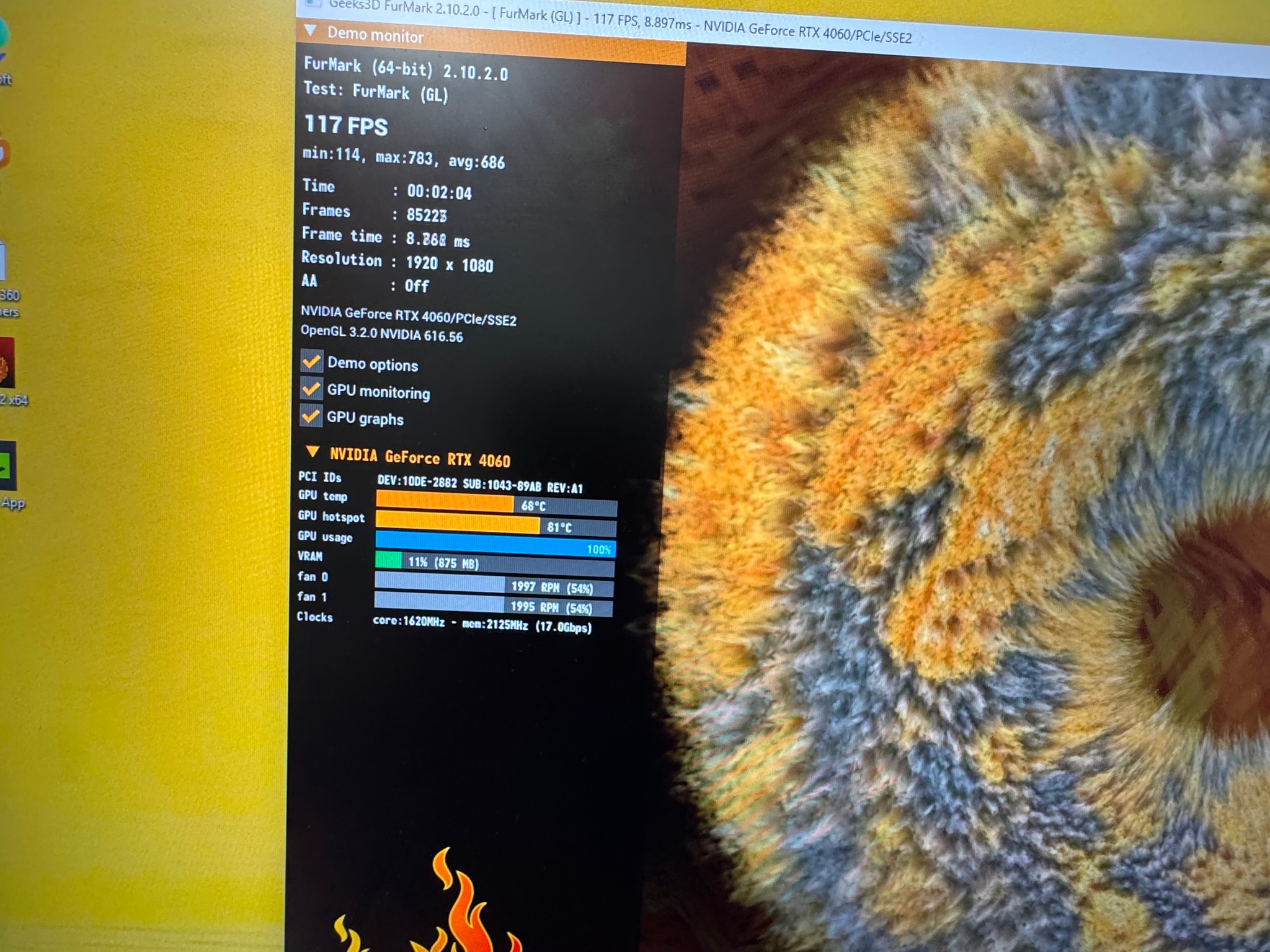Image resolution: width=1270 pixels, height=952 pixels.
Task: Click the GPU usage 100% bar
Action: coord(495,545)
